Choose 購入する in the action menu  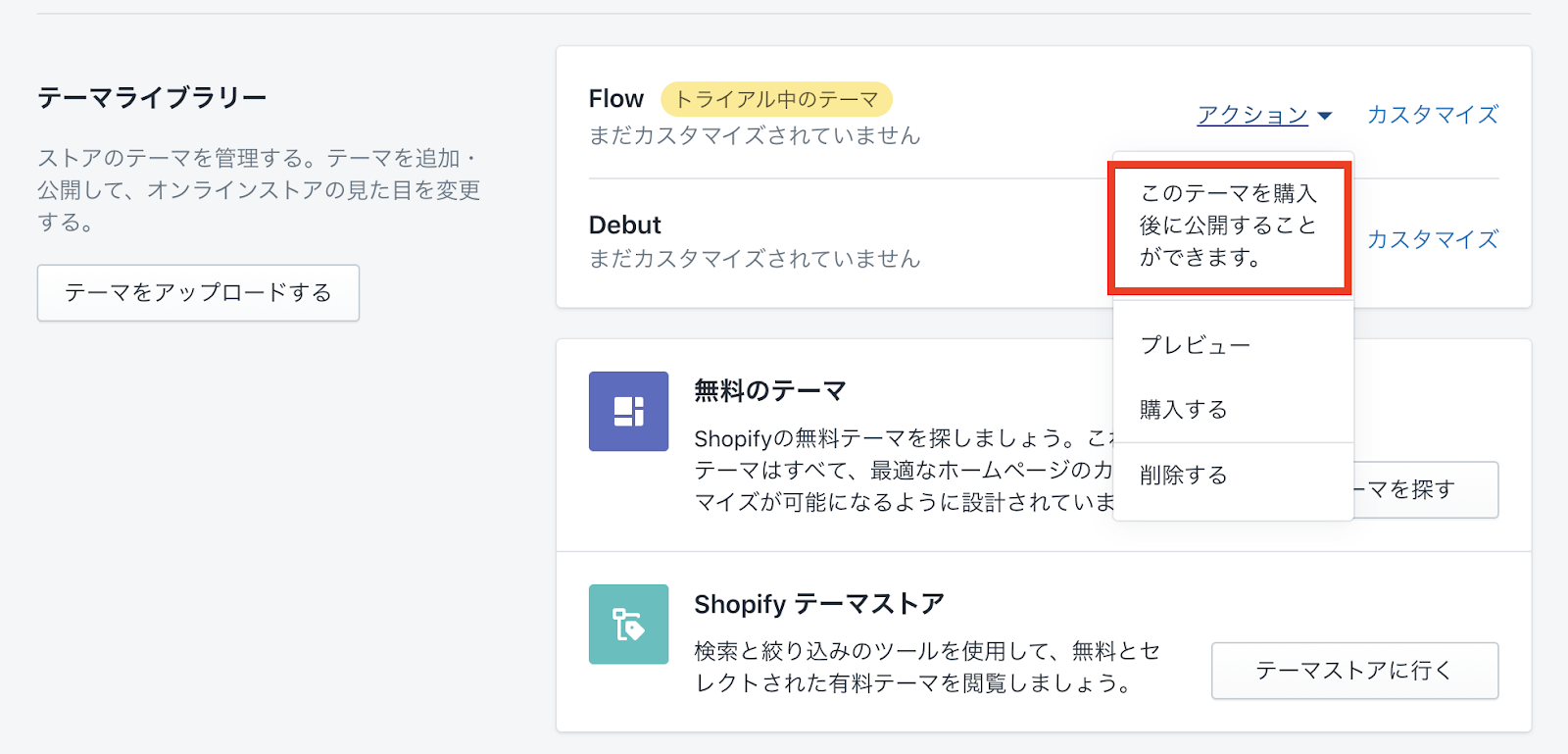coord(1183,410)
